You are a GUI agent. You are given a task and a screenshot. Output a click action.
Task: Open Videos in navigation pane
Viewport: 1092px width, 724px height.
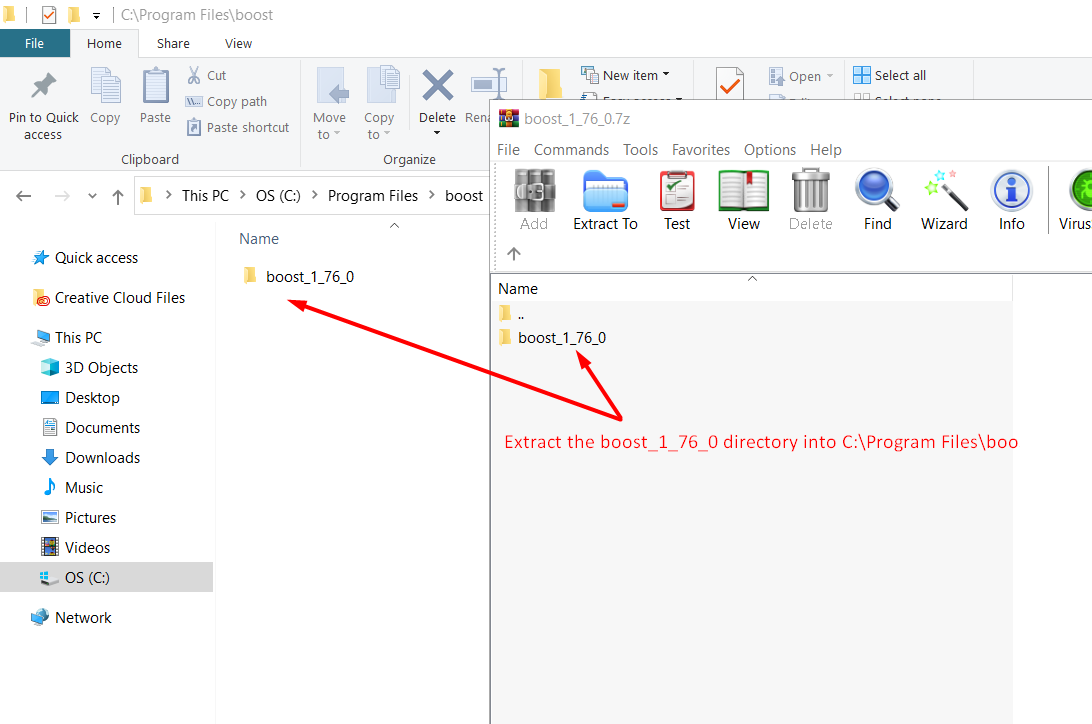[x=76, y=547]
